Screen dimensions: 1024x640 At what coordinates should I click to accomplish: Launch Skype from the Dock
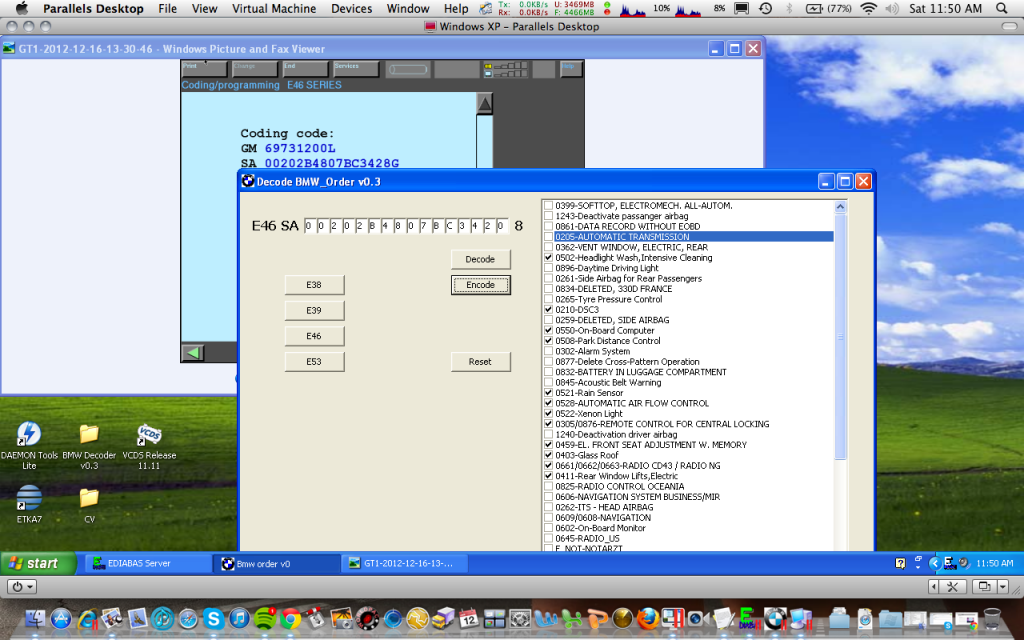coord(214,617)
